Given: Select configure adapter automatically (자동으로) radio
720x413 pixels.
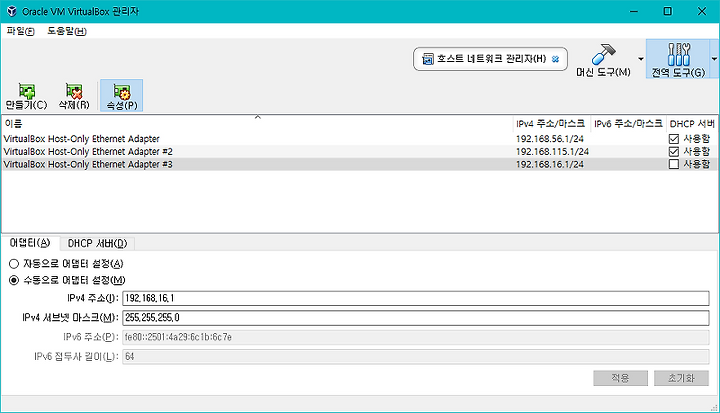Looking at the screenshot, I should (x=14, y=264).
